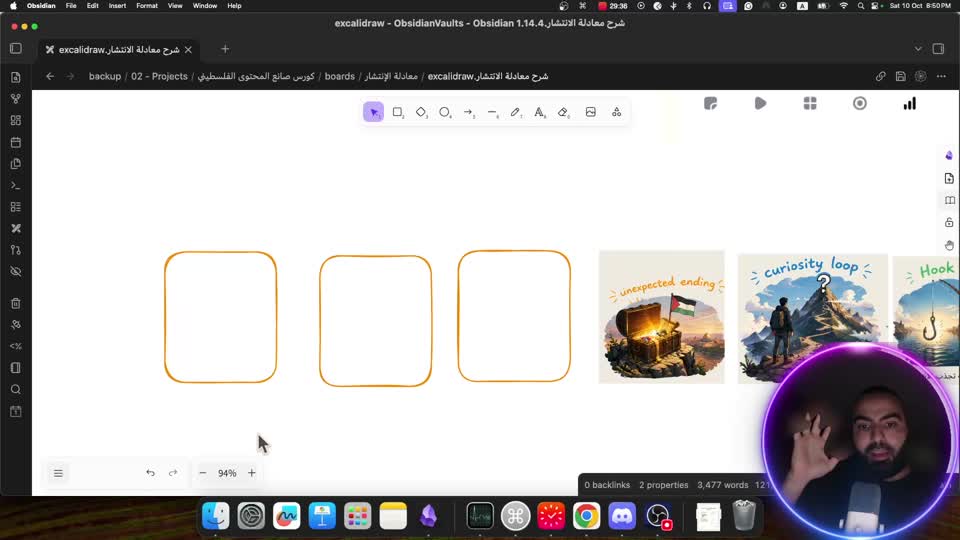960x540 pixels.
Task: Choose the Insert image tool
Action: pyautogui.click(x=590, y=112)
